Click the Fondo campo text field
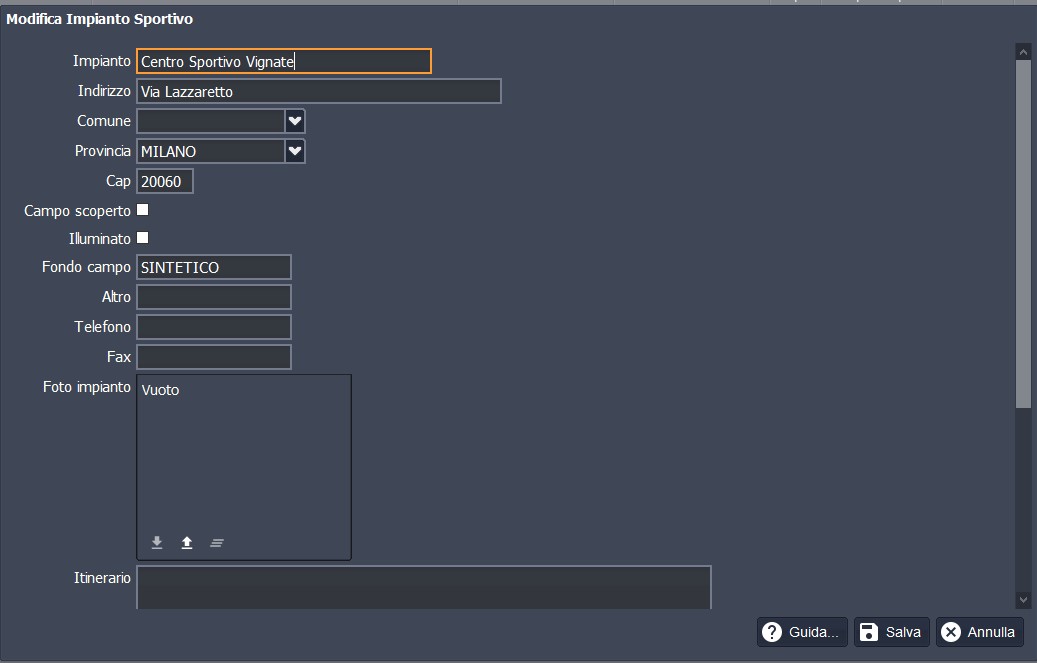Screen dimensions: 1037x663 (213, 267)
